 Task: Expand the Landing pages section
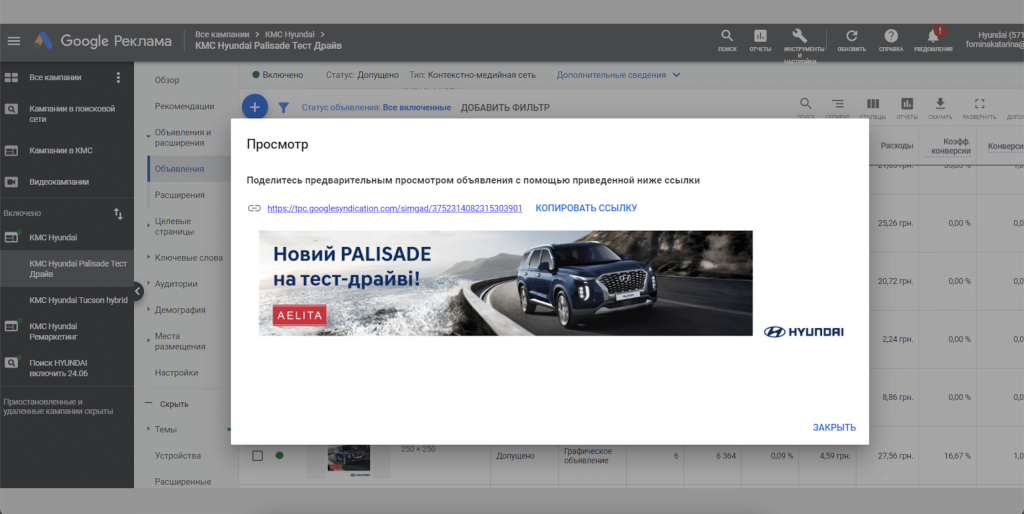(148, 225)
